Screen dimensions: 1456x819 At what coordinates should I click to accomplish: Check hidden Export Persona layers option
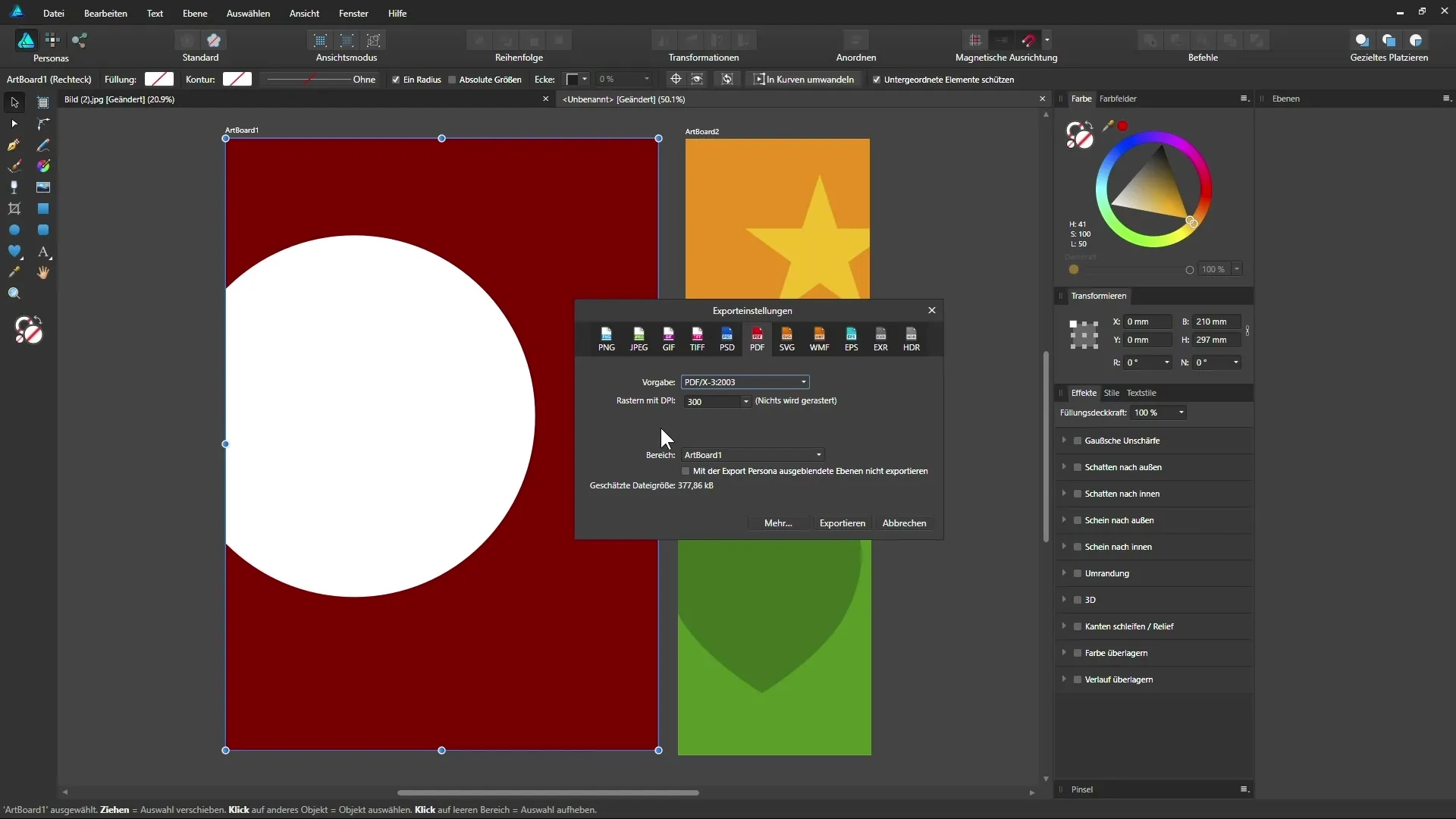(x=686, y=472)
